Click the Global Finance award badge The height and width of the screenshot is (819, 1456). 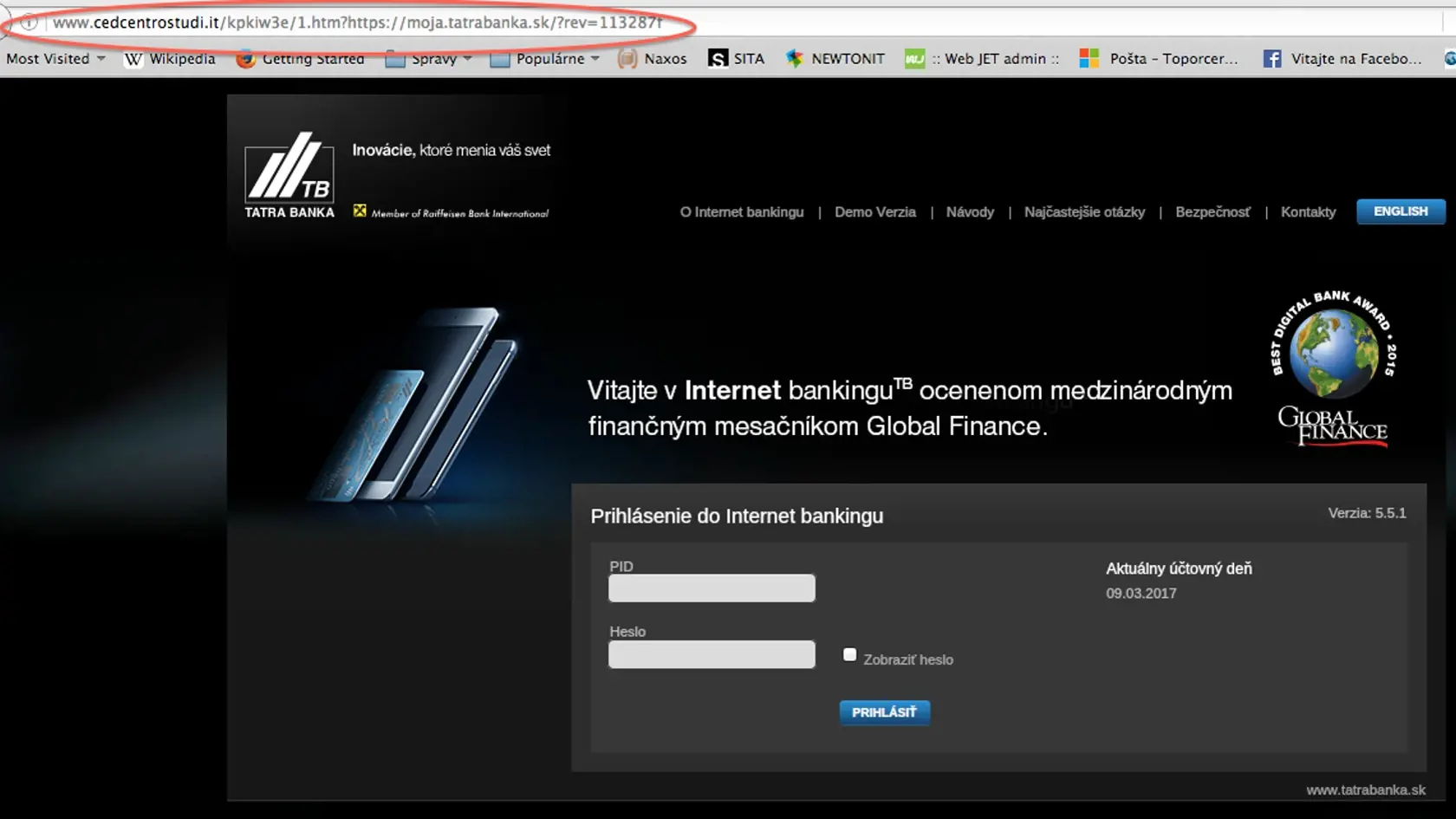click(1333, 368)
